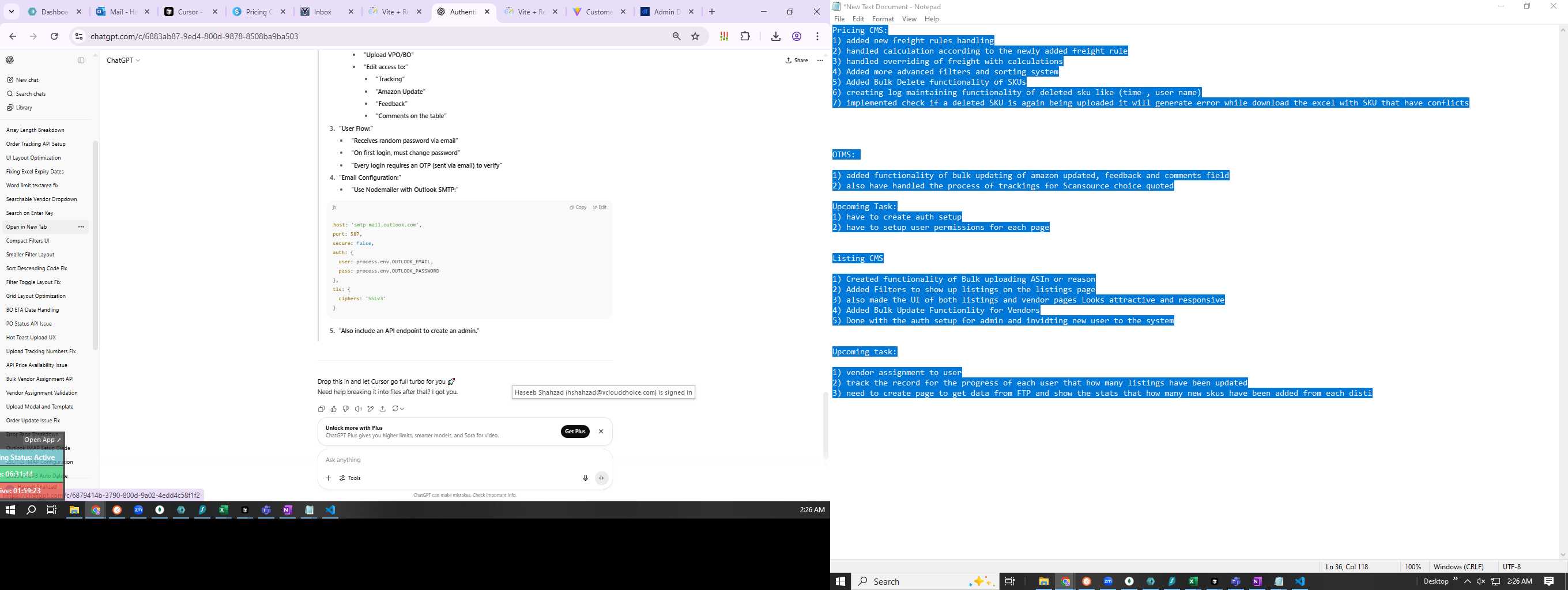Screen dimensions: 1568x590
Task: Close the Dashboard browser tab
Action: (x=79, y=12)
